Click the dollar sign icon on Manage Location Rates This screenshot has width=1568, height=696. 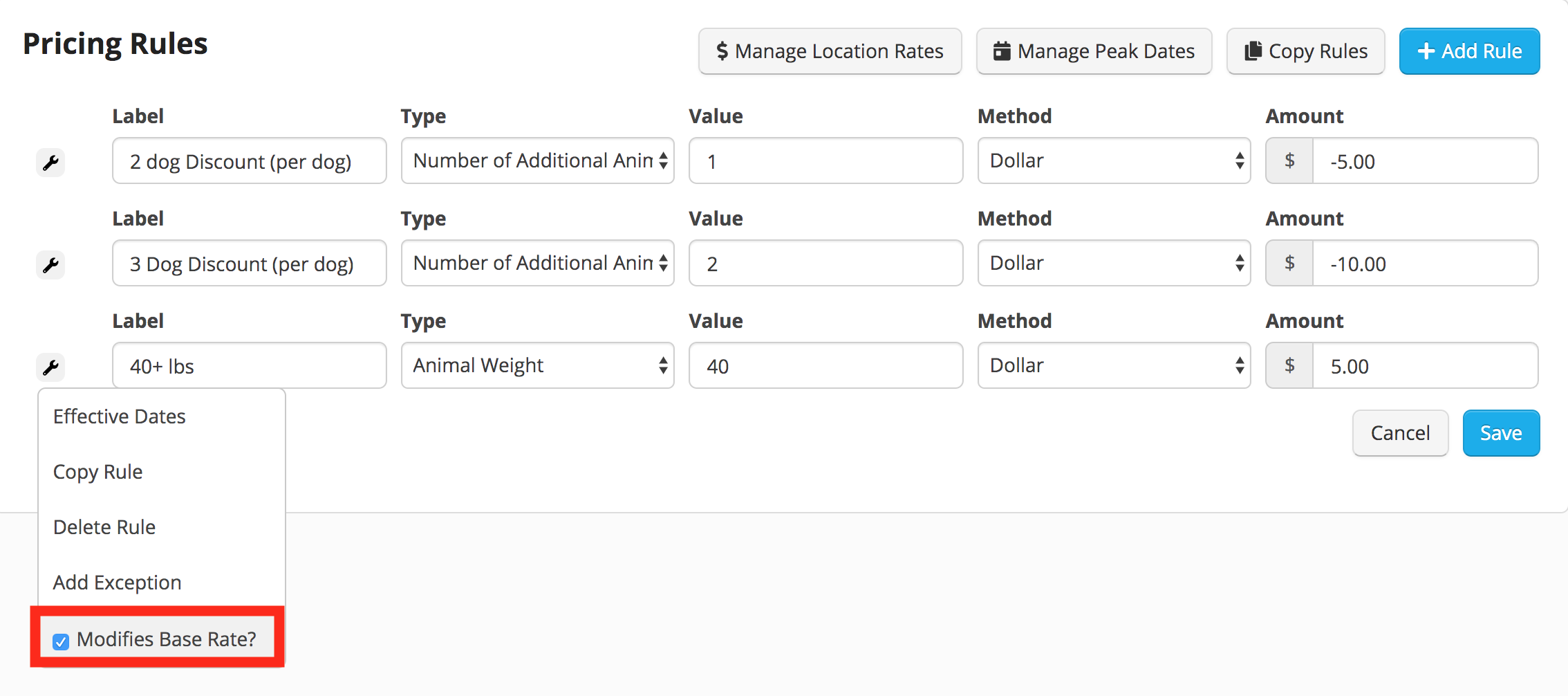click(722, 51)
